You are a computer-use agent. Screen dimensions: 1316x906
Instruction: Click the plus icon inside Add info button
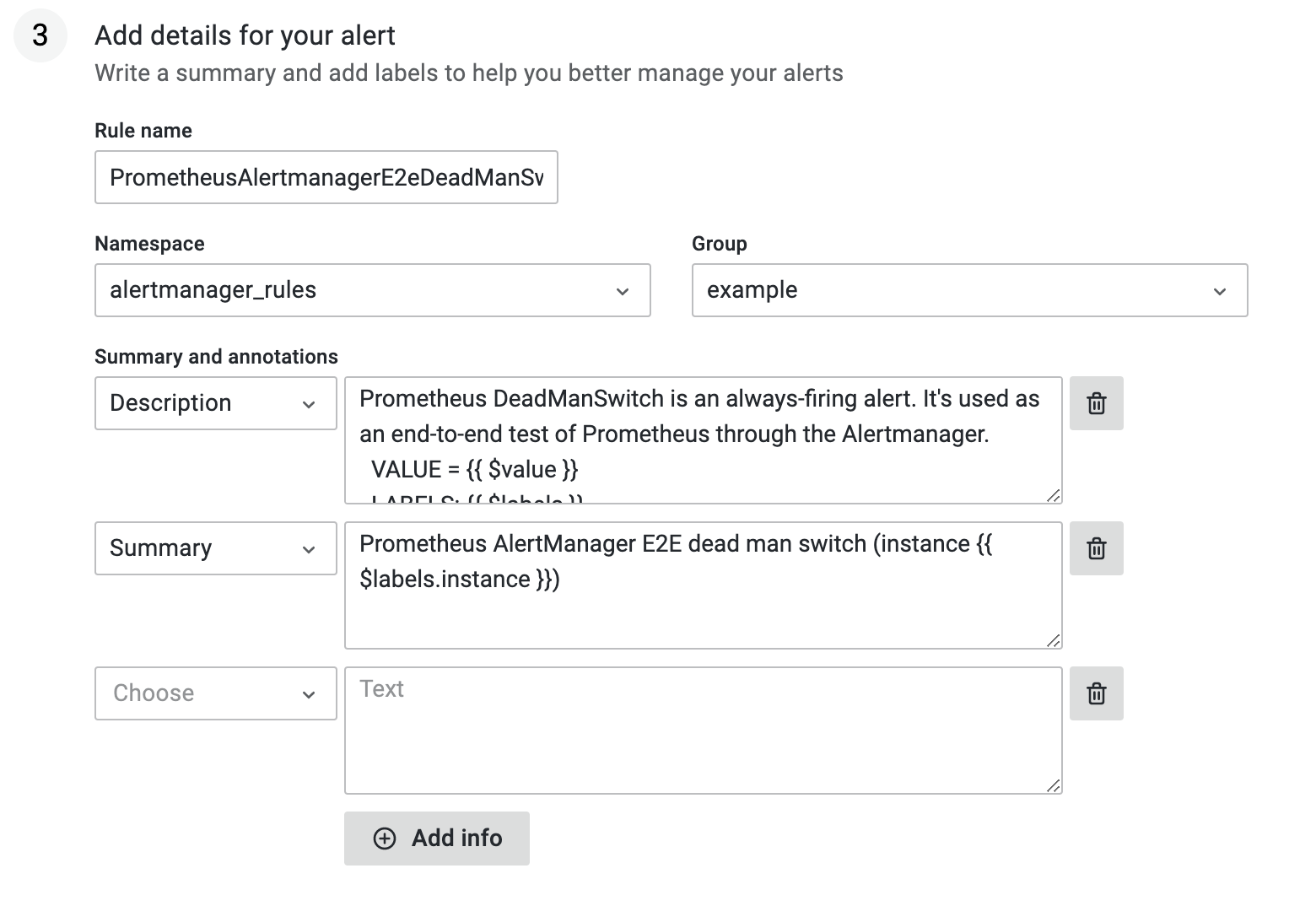click(x=386, y=838)
